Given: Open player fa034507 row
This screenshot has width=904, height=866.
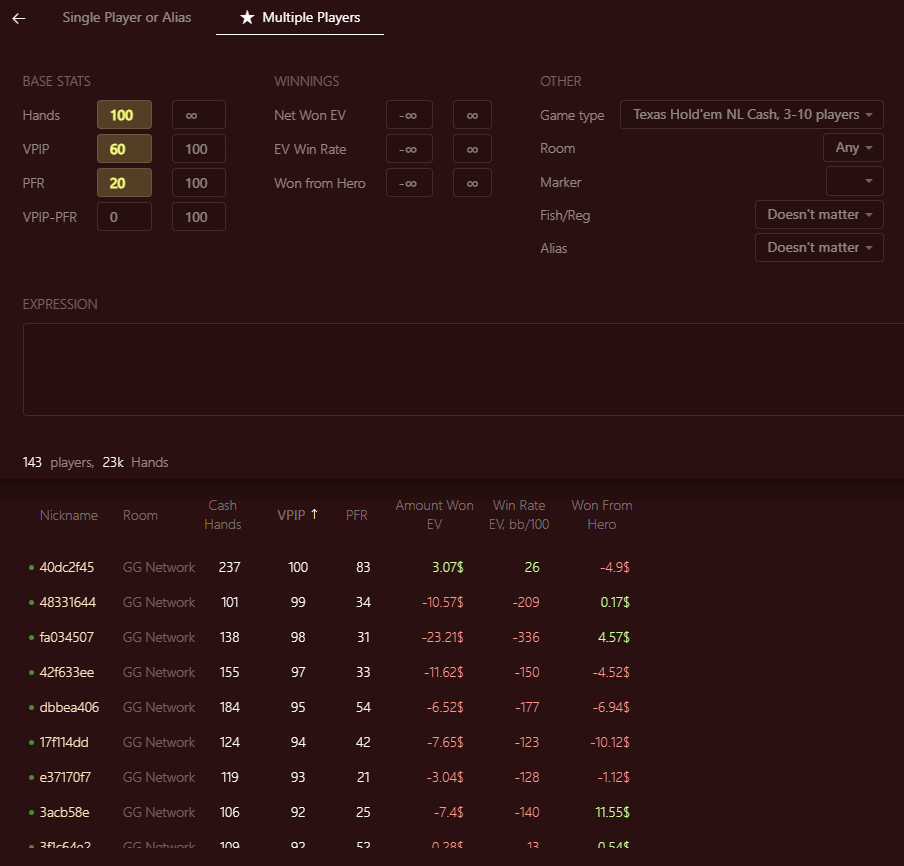Looking at the screenshot, I should tap(329, 637).
